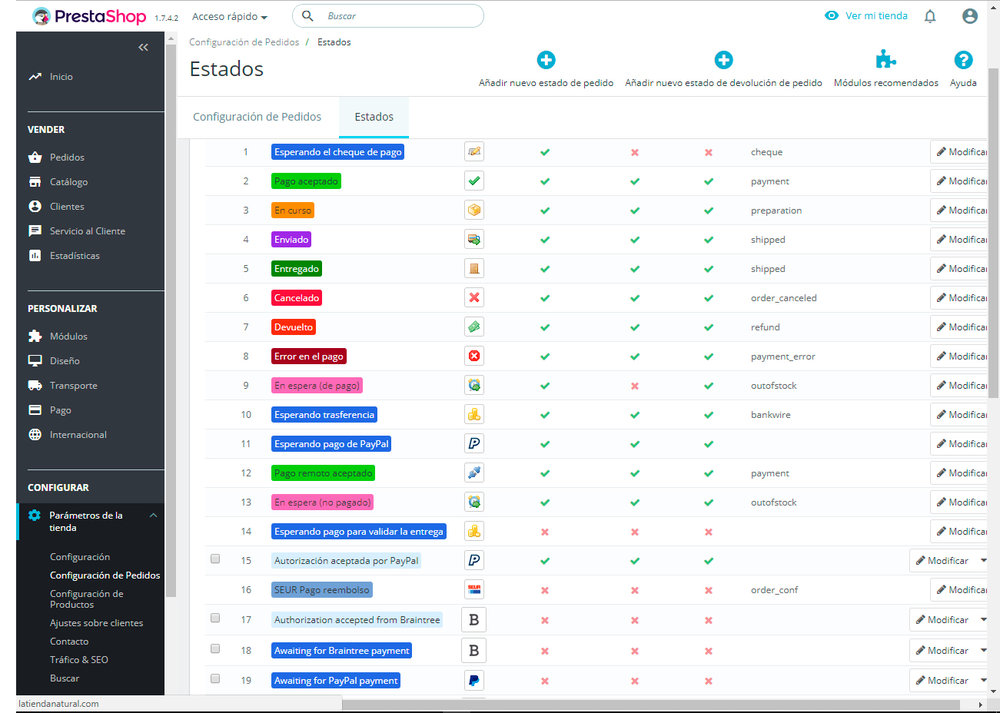The image size is (1000, 713).
Task: Click the Módulos recomendados puzzle icon
Action: click(x=885, y=60)
